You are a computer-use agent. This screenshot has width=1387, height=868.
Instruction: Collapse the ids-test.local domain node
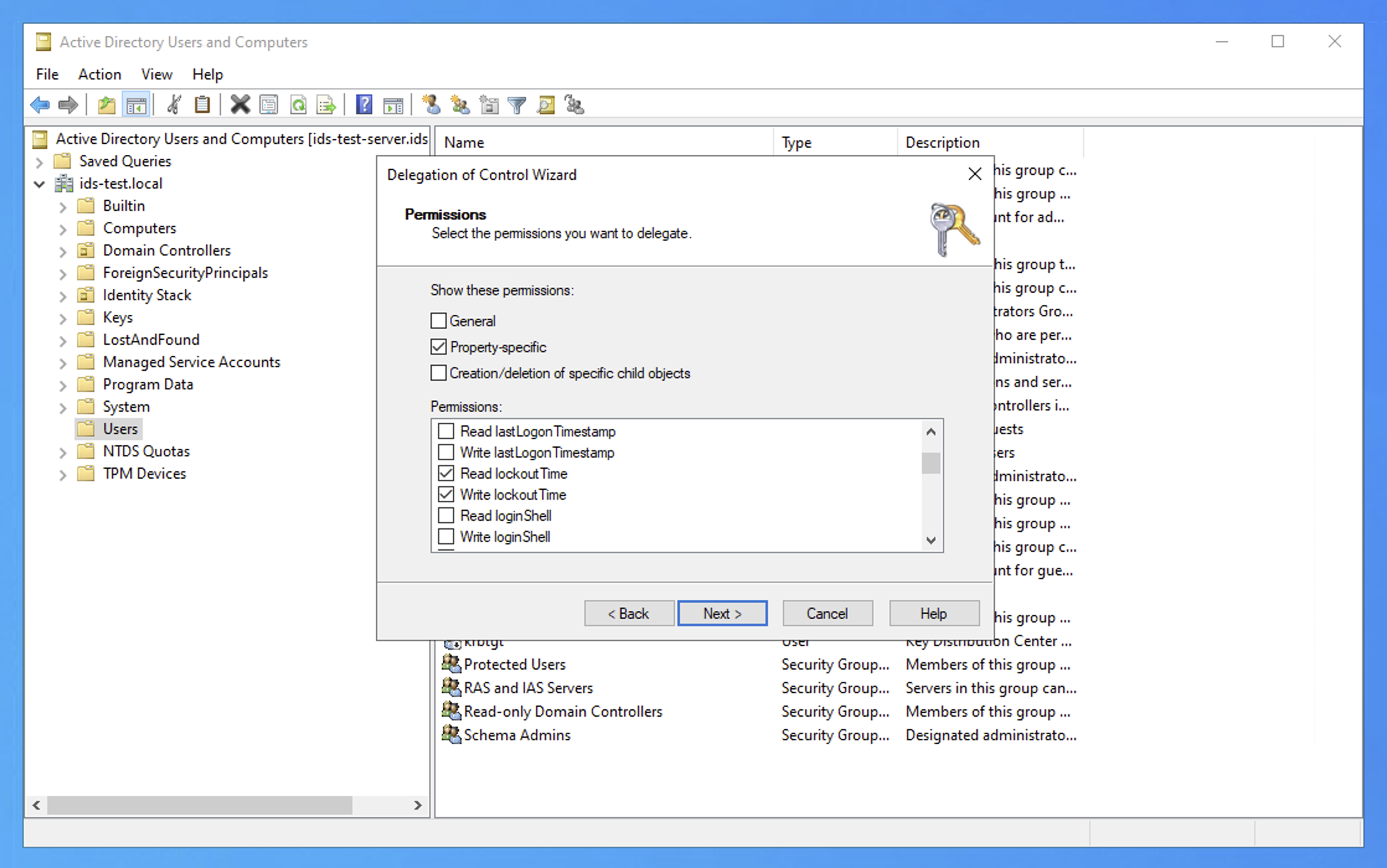40,184
